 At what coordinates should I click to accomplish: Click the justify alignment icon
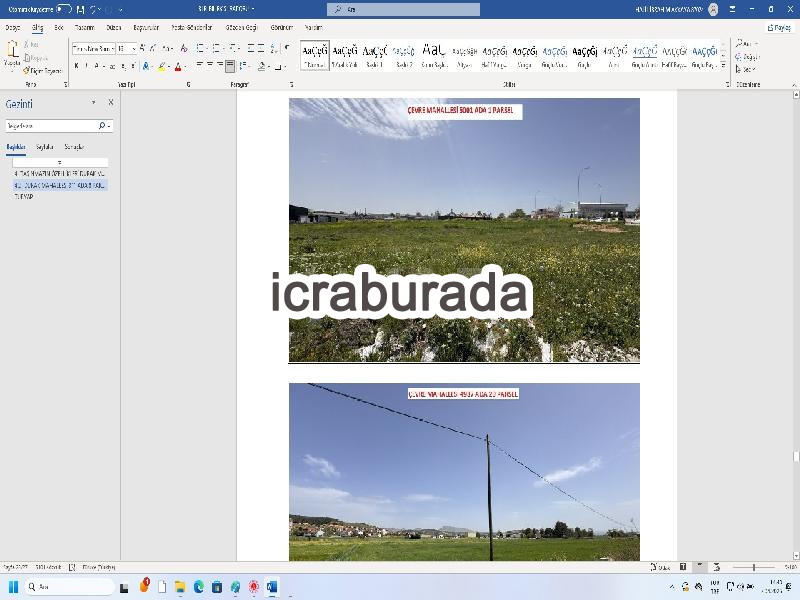coord(230,66)
